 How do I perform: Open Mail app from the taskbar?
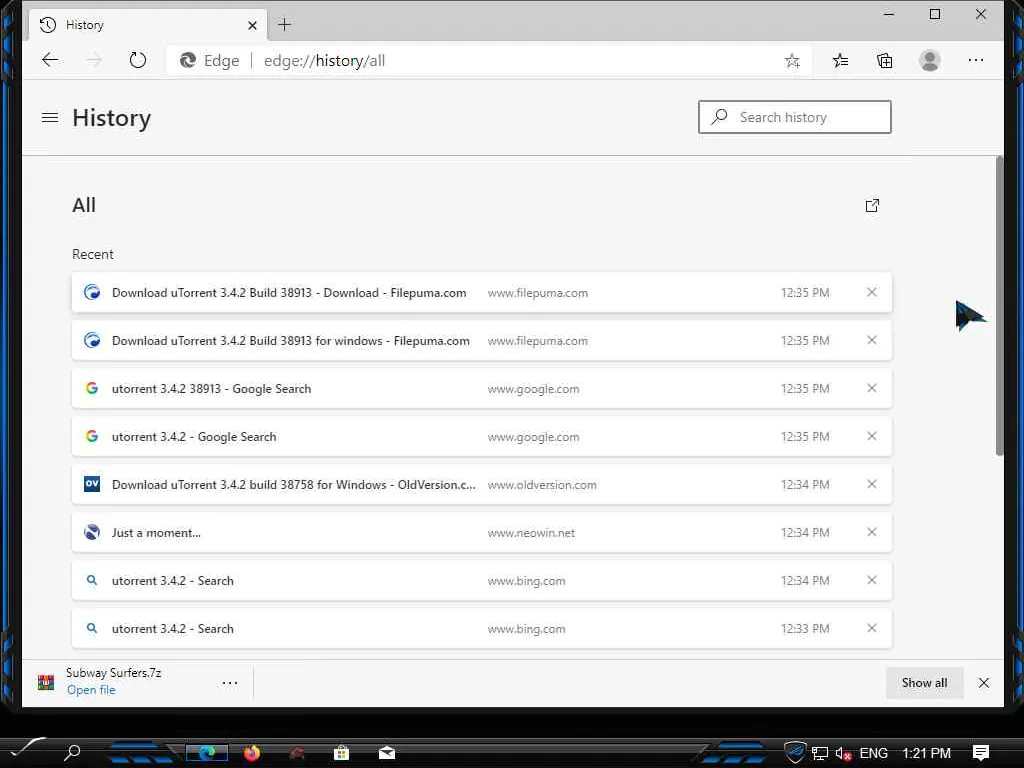(x=387, y=753)
